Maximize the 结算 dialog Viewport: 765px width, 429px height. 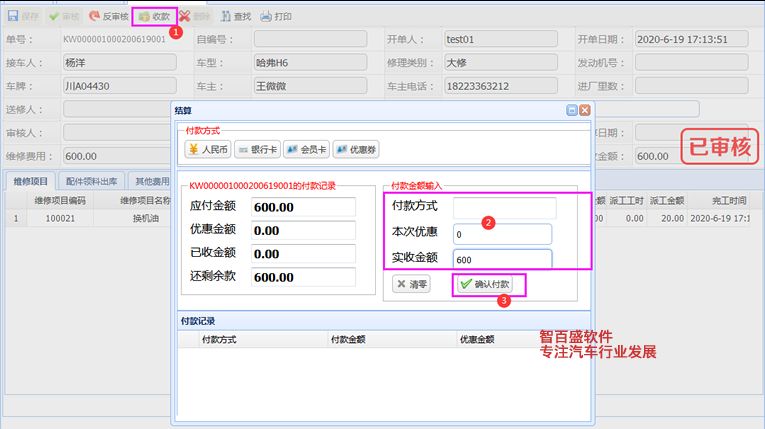coord(572,110)
